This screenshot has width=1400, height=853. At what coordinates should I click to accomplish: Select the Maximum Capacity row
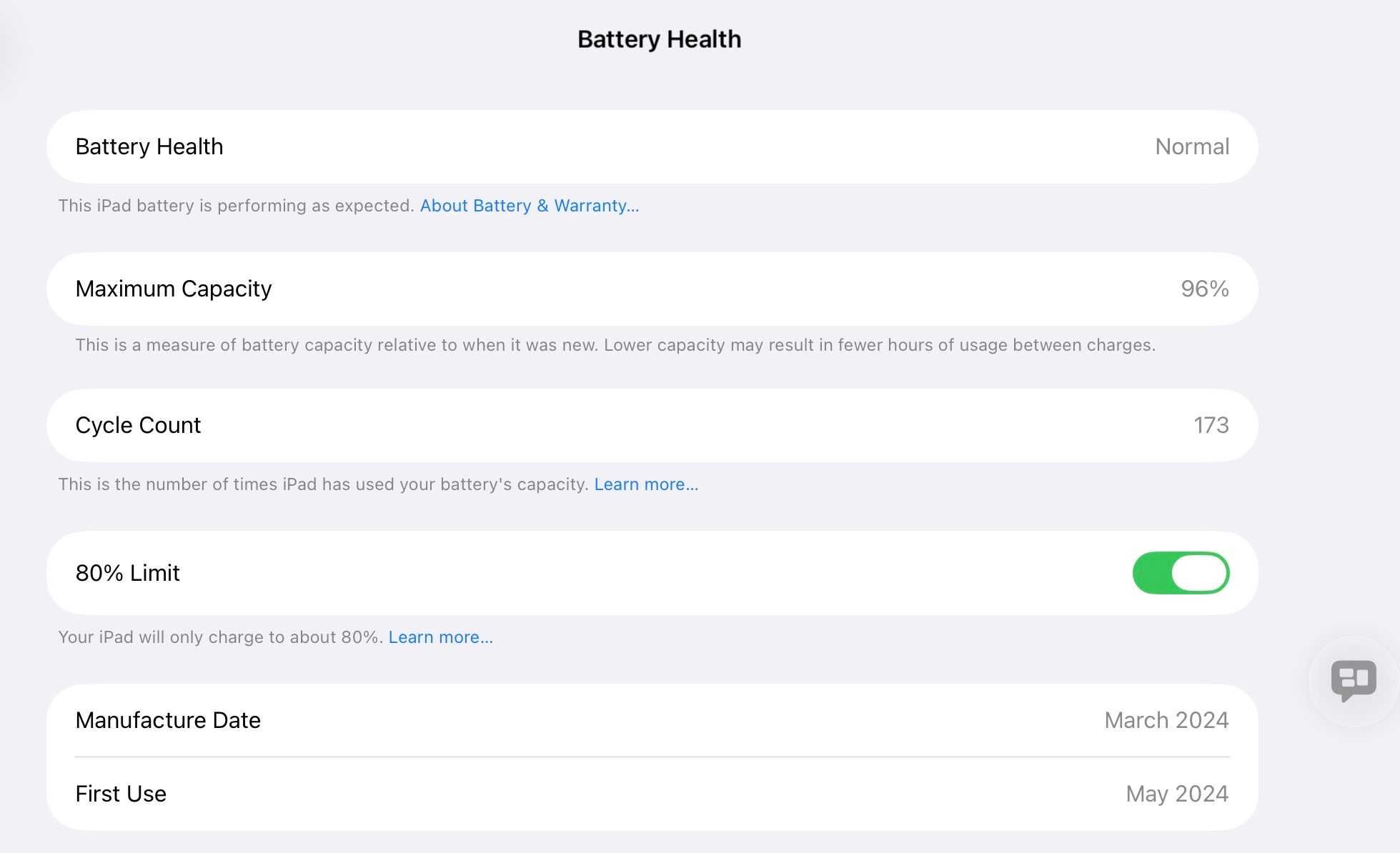pyautogui.click(x=652, y=289)
